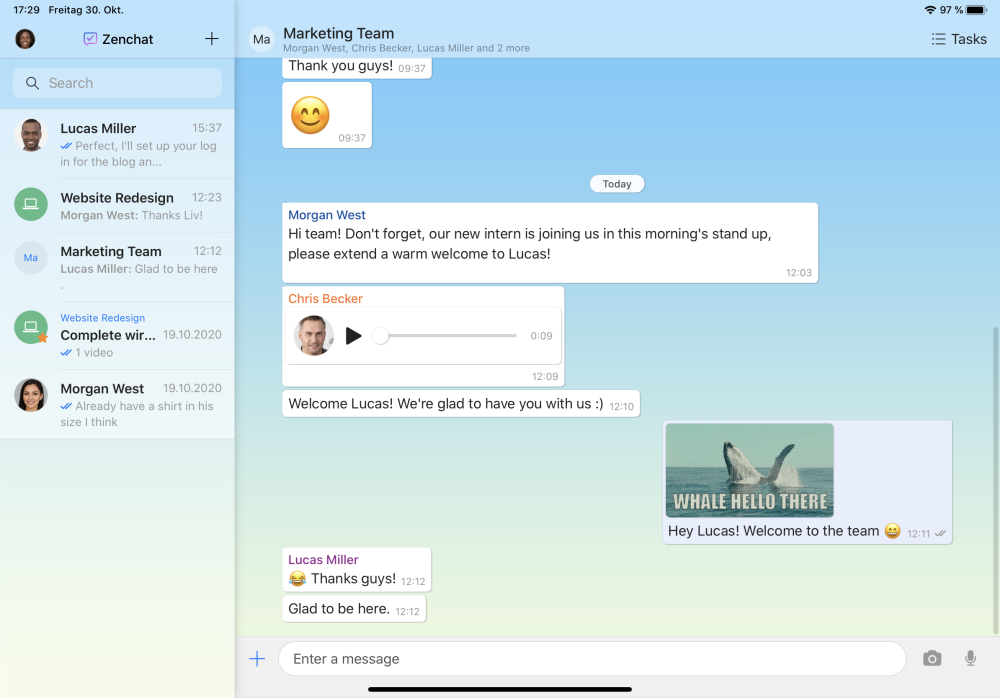Open your profile avatar in the sidebar header

pos(25,39)
